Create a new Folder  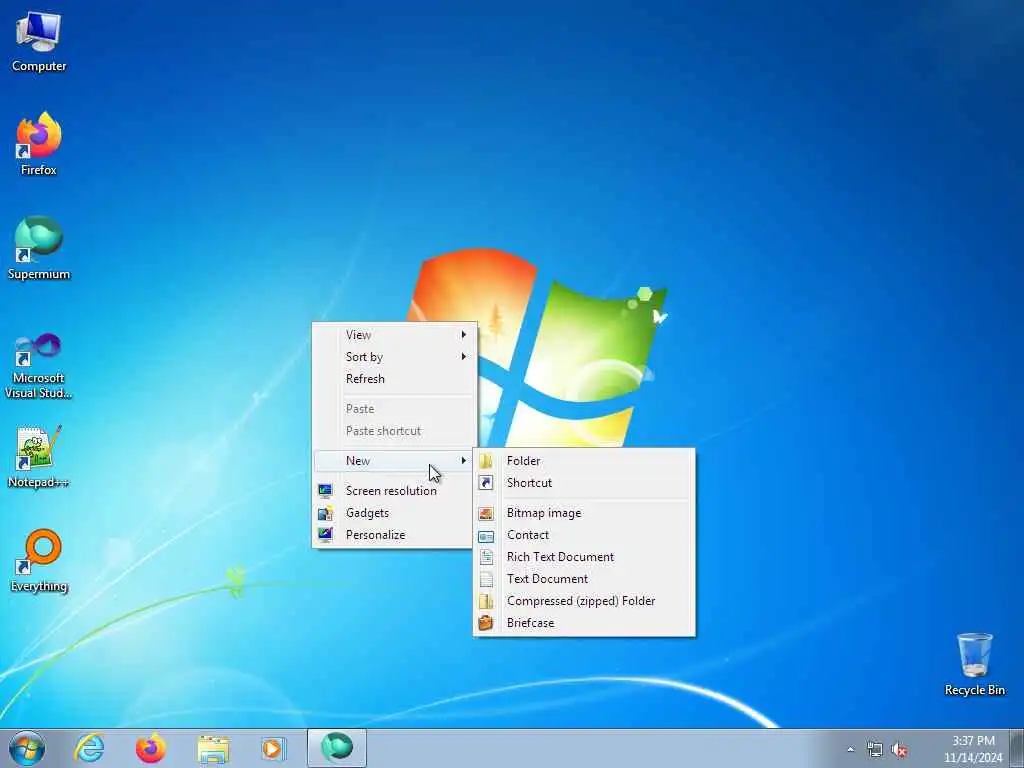pyautogui.click(x=584, y=460)
